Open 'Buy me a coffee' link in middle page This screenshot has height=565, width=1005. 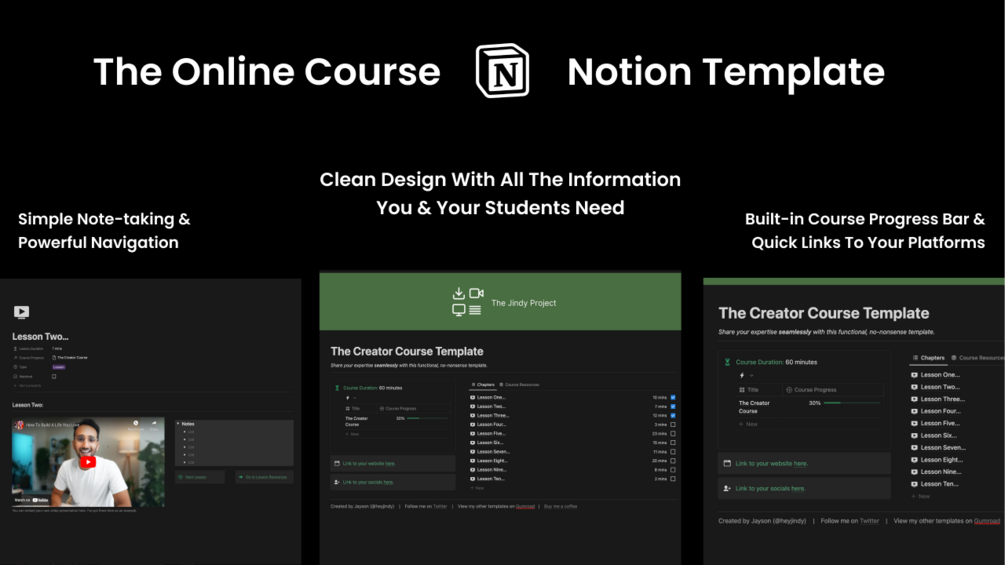coord(560,506)
